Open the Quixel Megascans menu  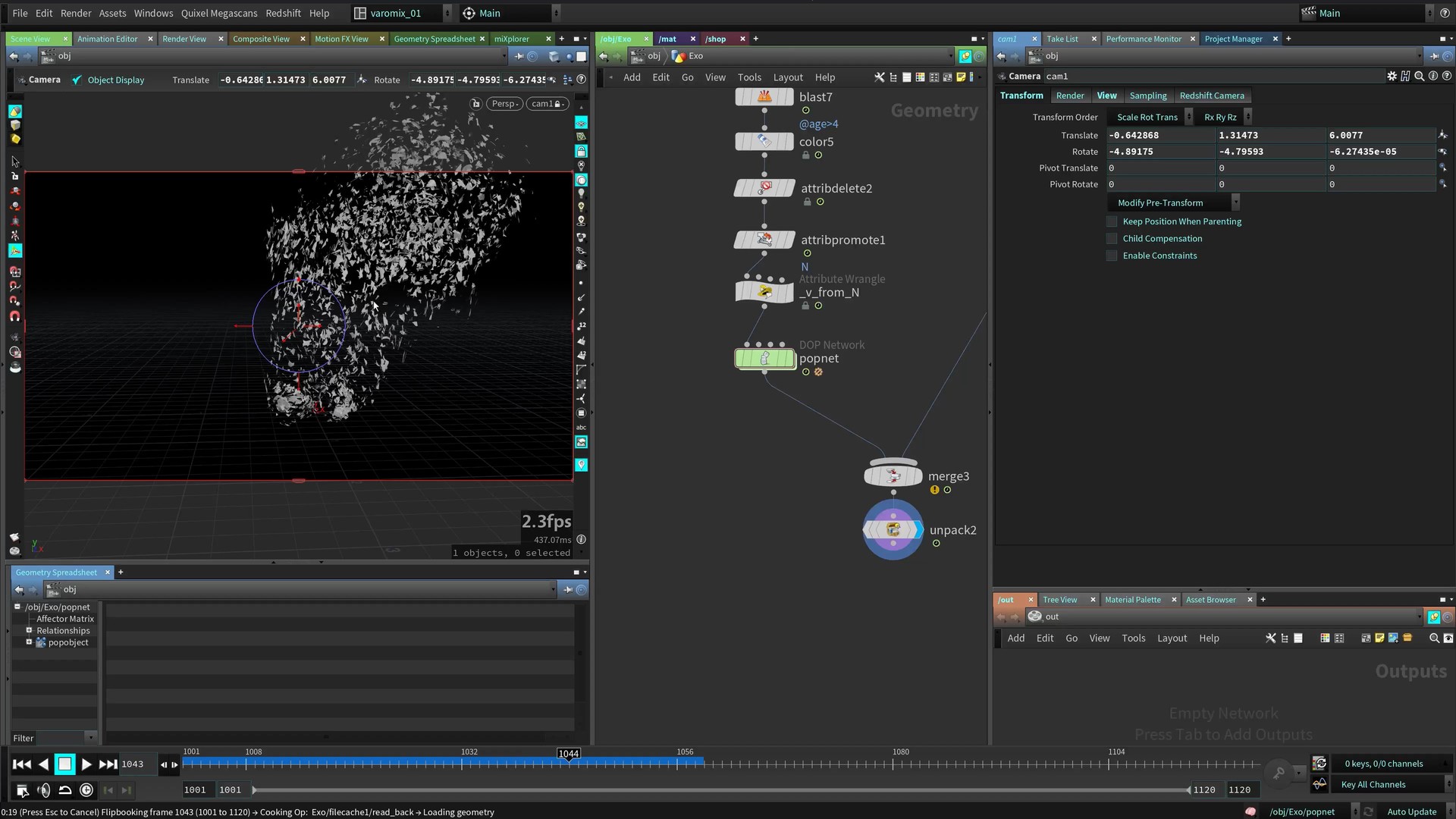click(218, 13)
